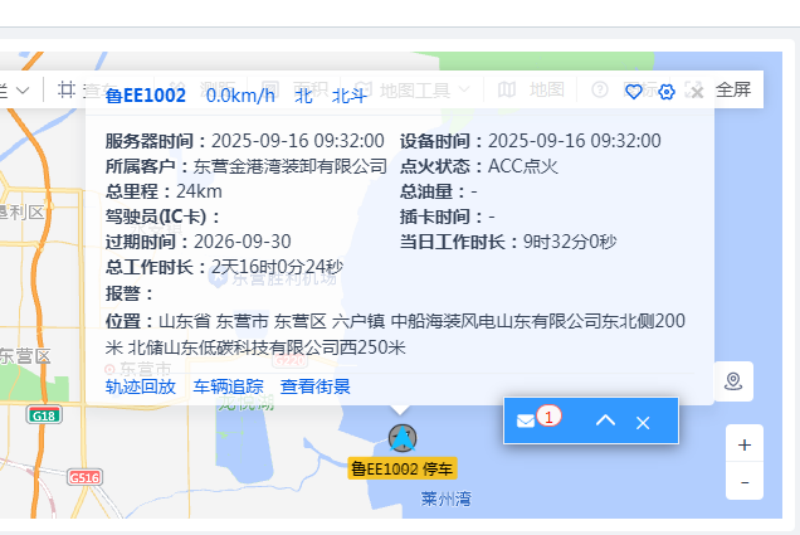
Task: Switch the map to 全屏 mode
Action: [x=733, y=89]
